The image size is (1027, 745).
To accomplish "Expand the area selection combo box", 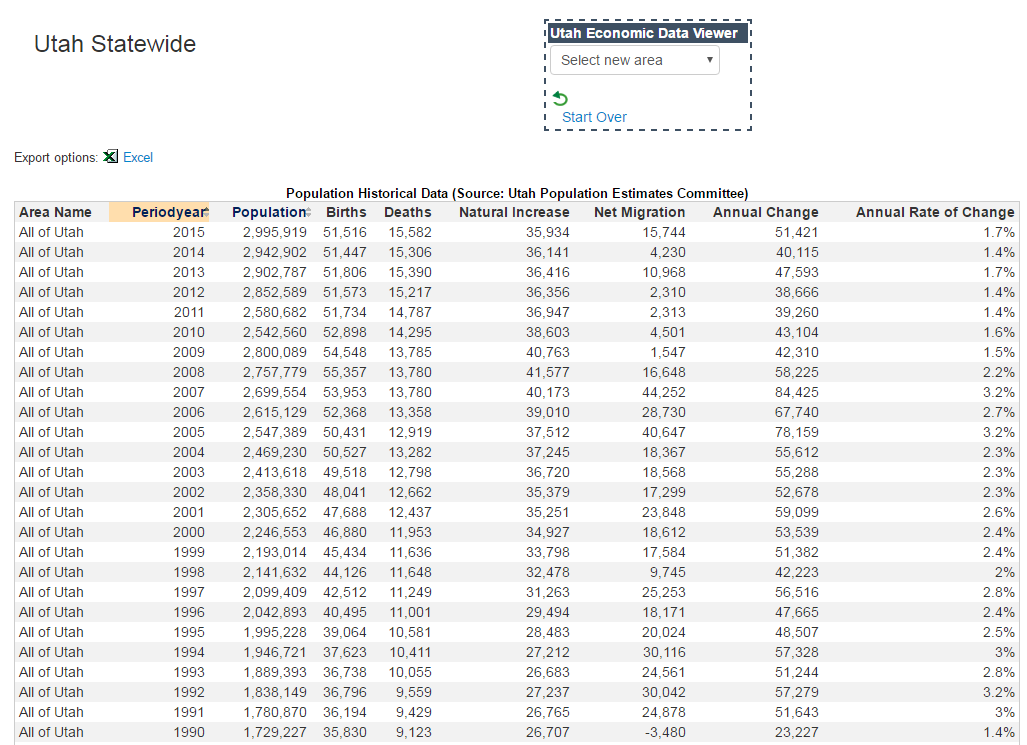I will coord(634,60).
